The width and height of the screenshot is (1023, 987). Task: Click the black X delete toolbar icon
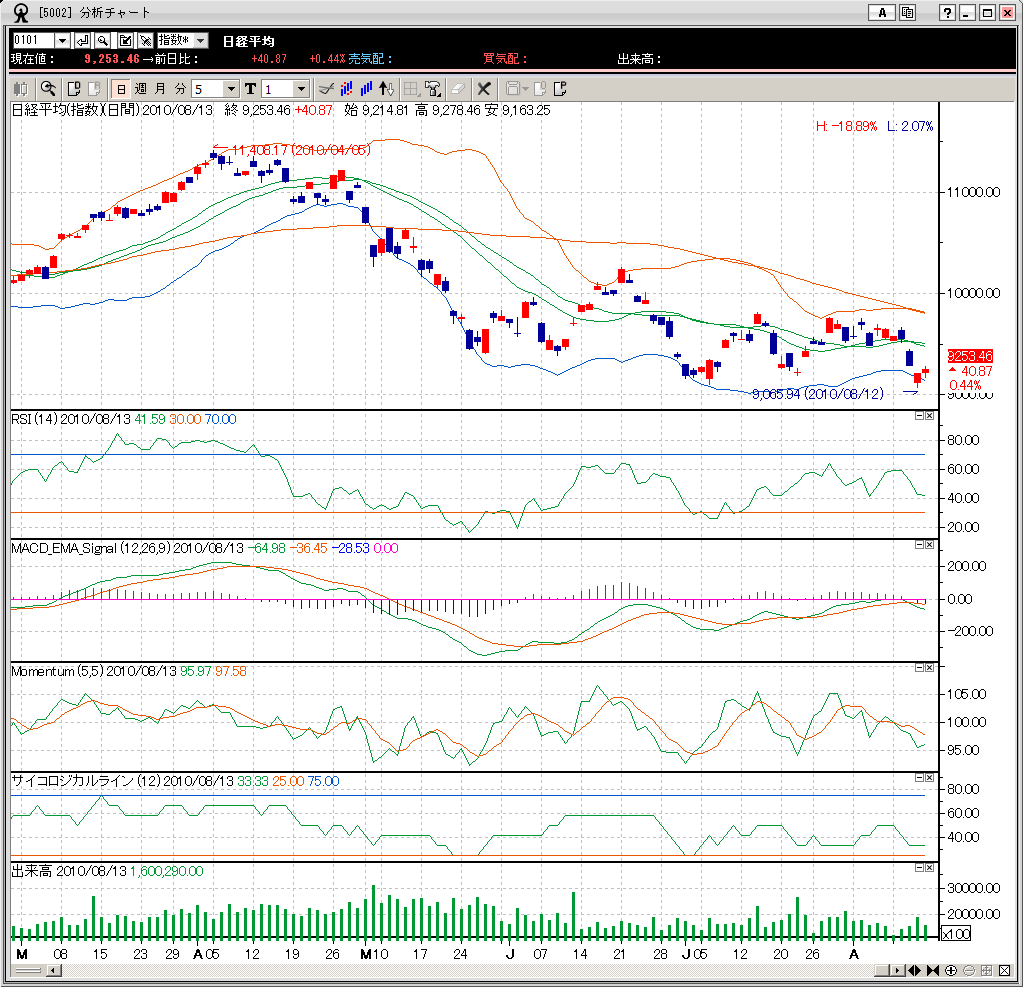pyautogui.click(x=484, y=88)
